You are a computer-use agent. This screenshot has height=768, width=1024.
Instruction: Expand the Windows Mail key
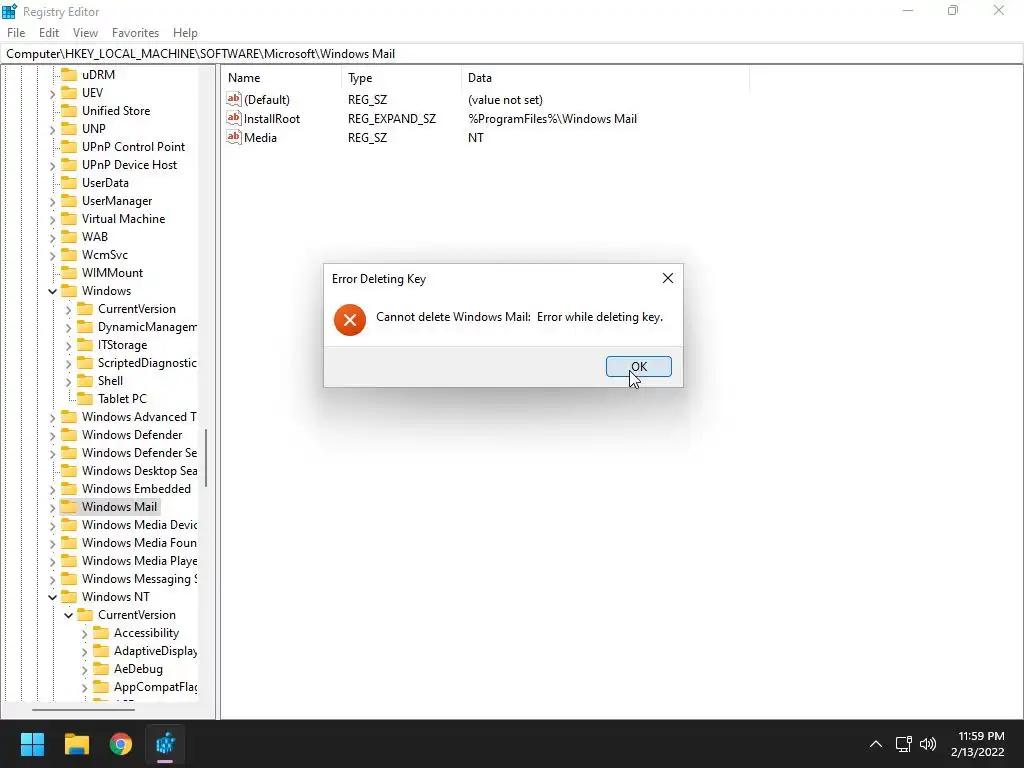[x=52, y=507]
